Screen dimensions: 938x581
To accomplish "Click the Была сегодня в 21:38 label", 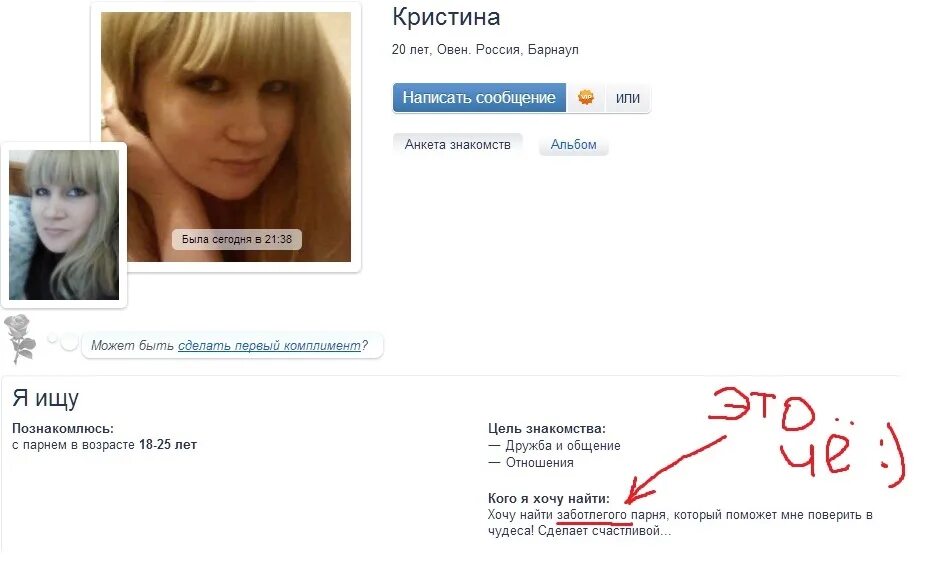I will [237, 239].
